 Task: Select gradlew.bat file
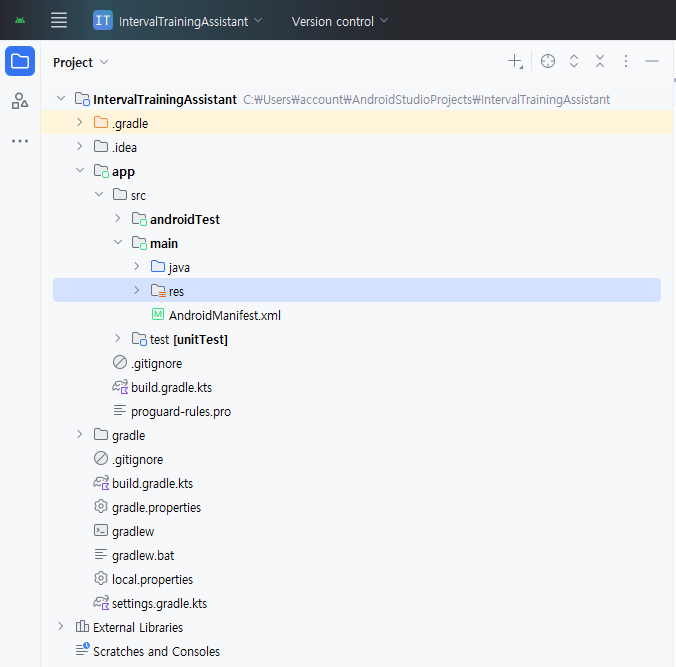pos(143,556)
